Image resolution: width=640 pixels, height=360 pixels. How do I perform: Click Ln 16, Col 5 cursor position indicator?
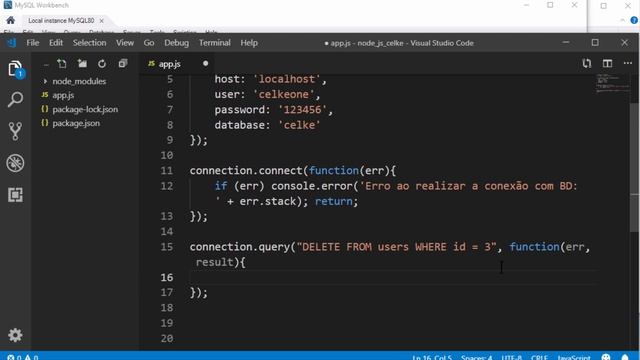[x=432, y=358]
